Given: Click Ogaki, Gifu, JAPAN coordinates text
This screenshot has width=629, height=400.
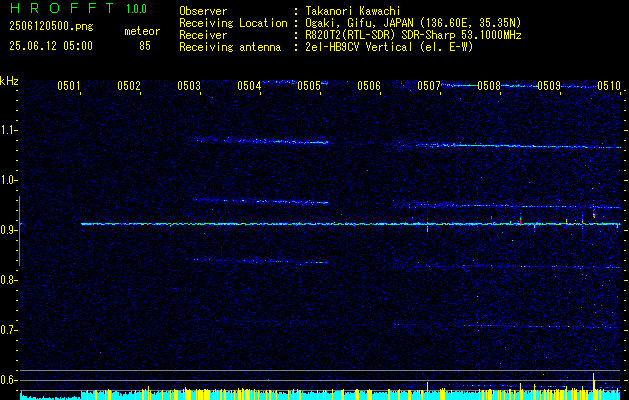Looking at the screenshot, I should coord(413,23).
